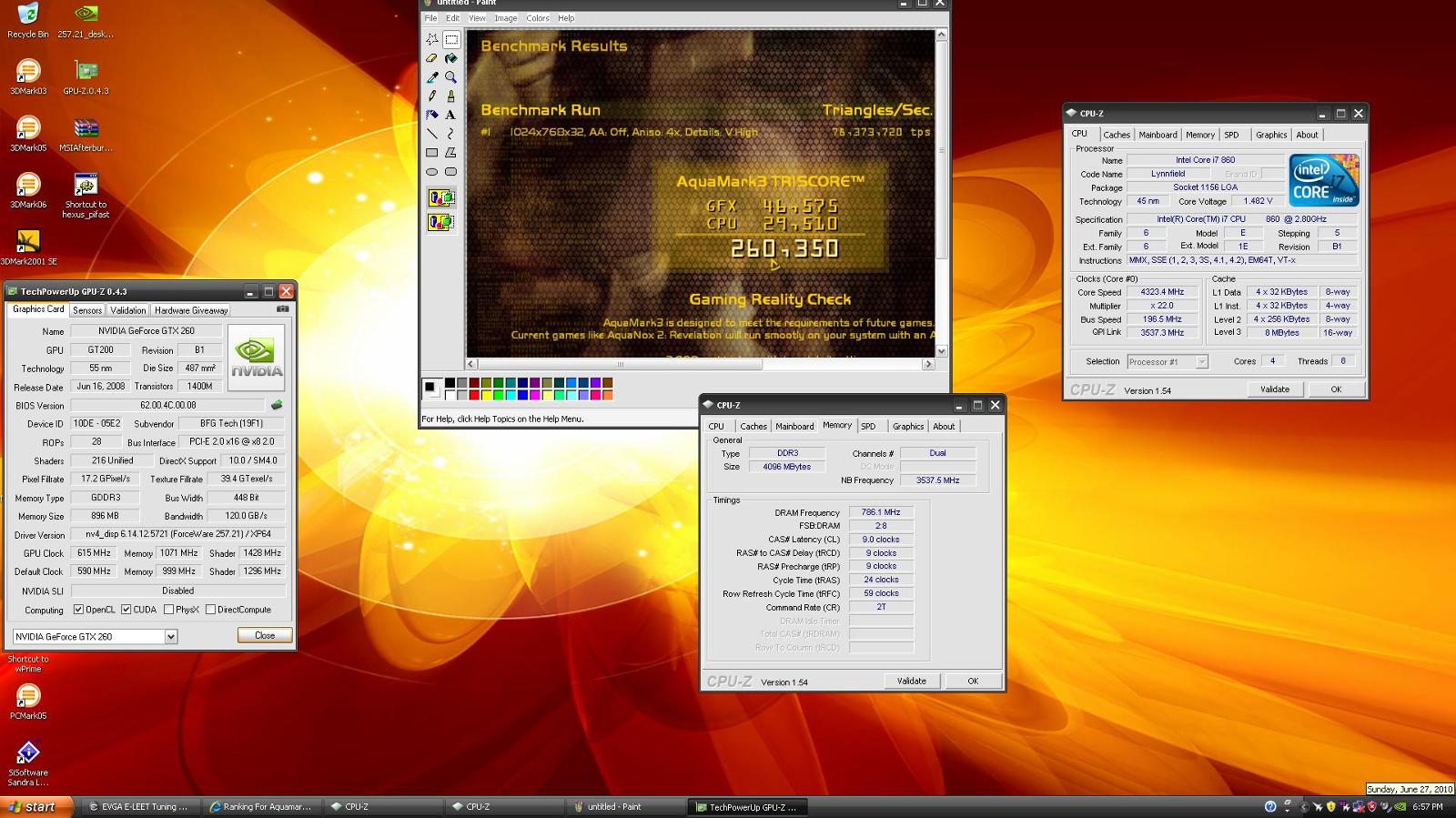Open the MSI Afterburner desktop icon
The width and height of the screenshot is (1456, 818).
(x=86, y=134)
